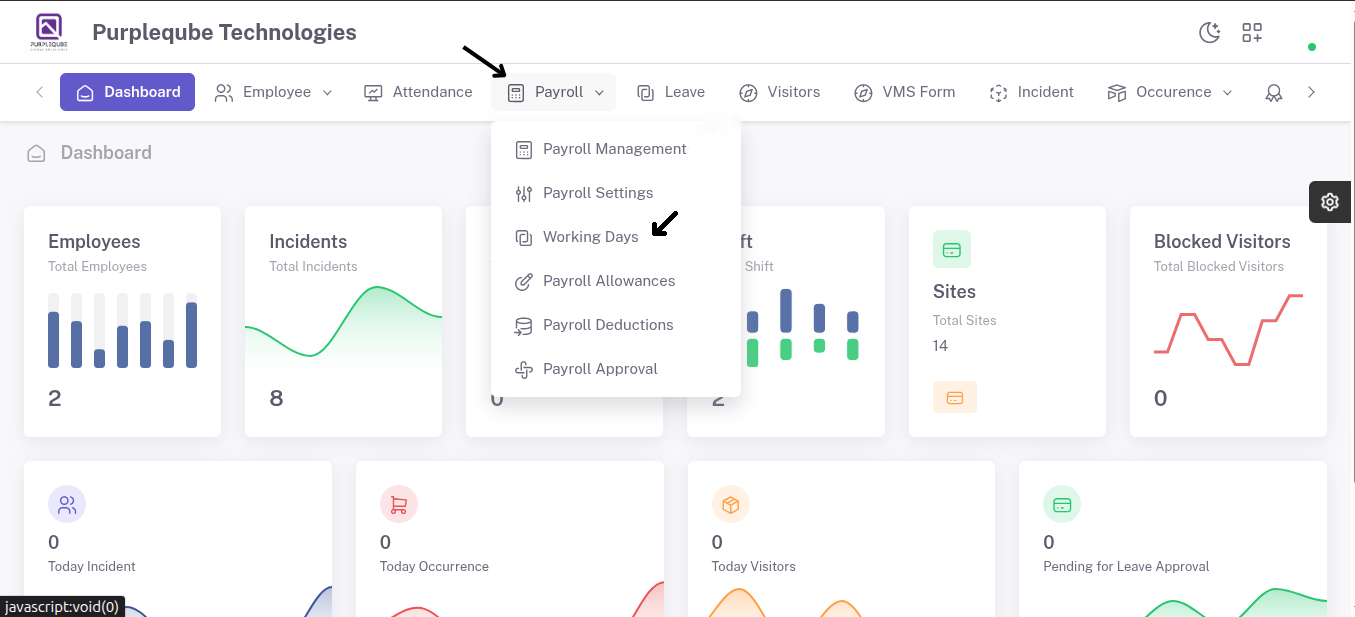The image size is (1355, 617).
Task: Click Purpleqube Technologies title
Action: point(224,32)
